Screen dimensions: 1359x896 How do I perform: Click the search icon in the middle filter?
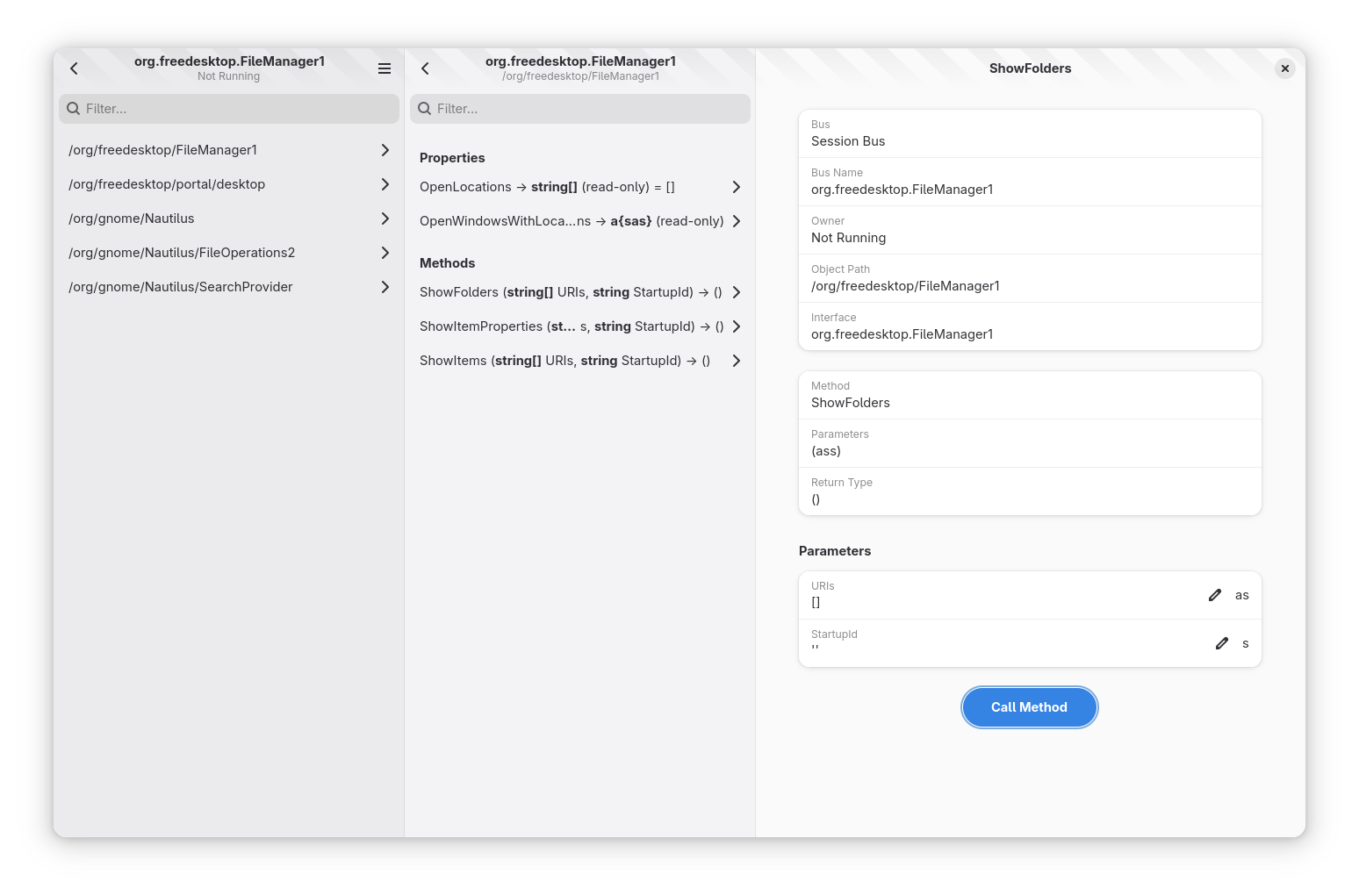click(425, 109)
